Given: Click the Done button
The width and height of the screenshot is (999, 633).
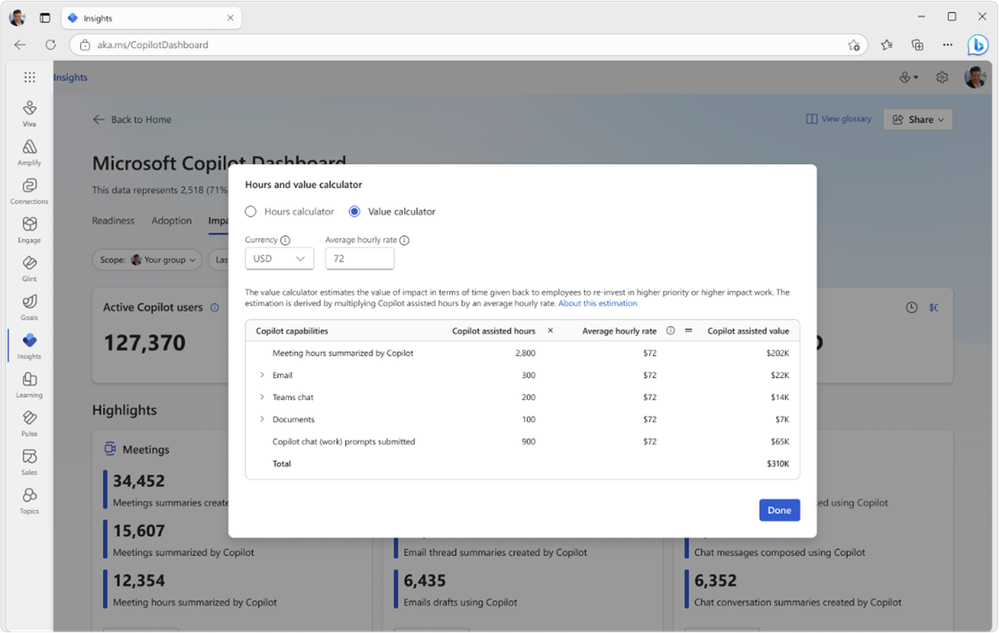Looking at the screenshot, I should click(779, 510).
